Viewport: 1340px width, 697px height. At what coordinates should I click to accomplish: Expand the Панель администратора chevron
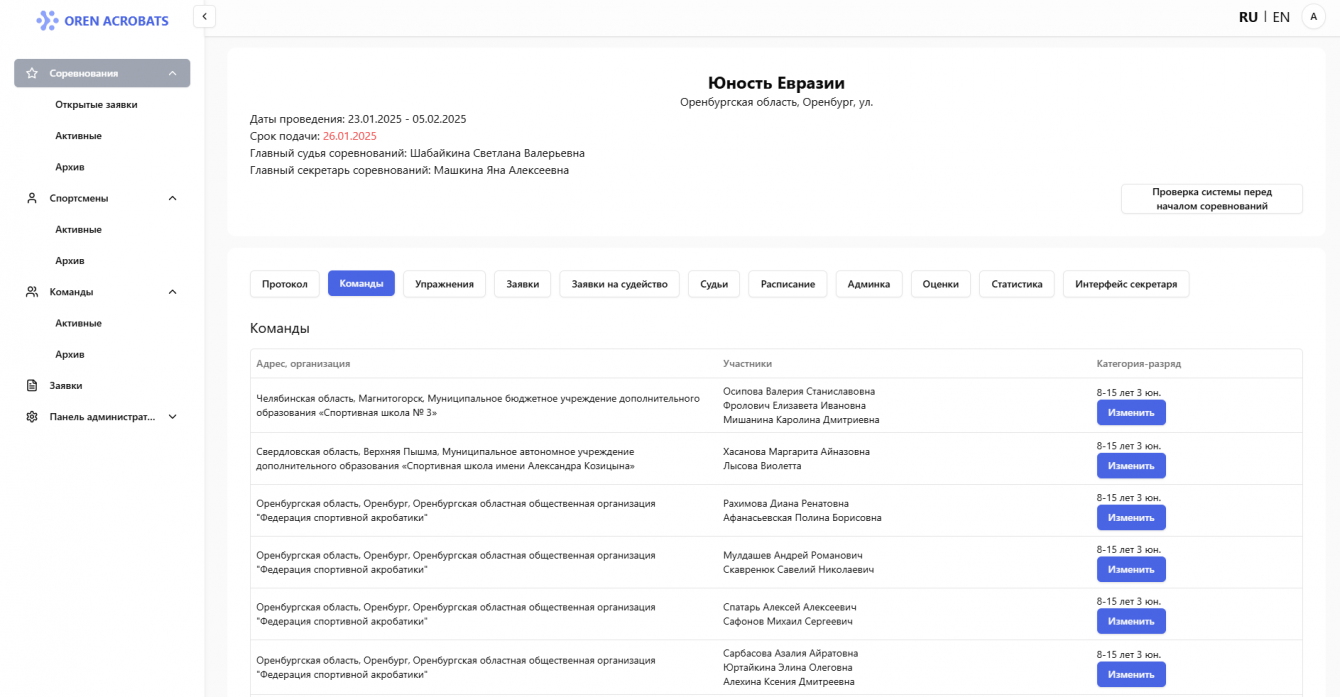(172, 417)
